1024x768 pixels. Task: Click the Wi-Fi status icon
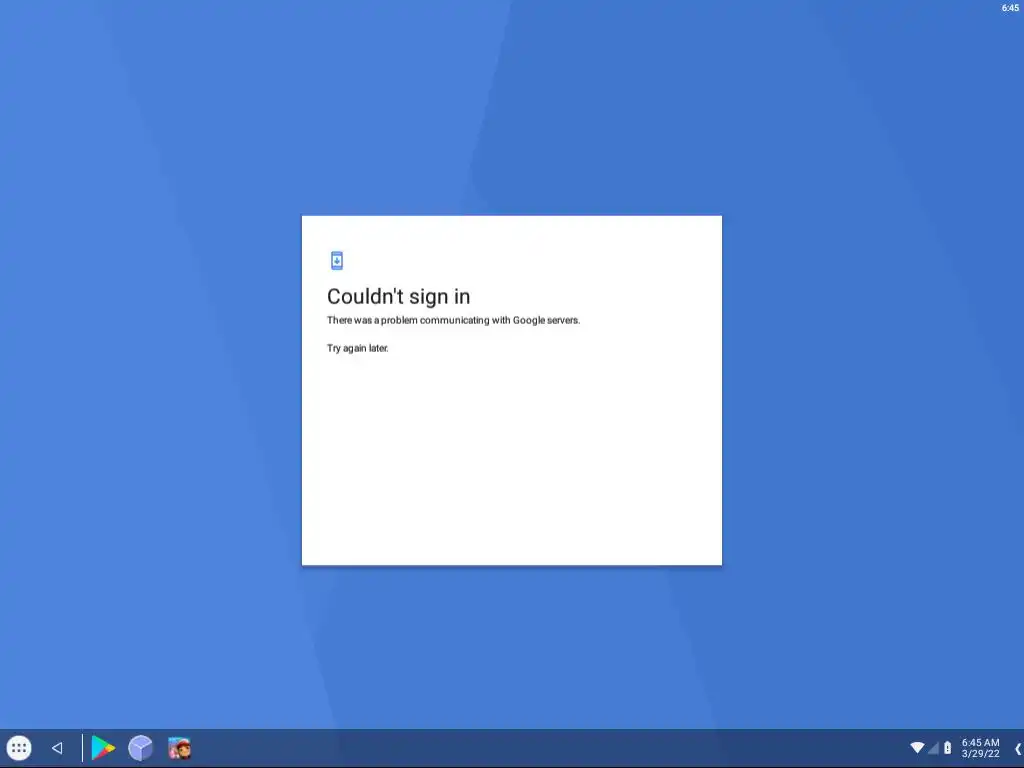[x=917, y=747]
